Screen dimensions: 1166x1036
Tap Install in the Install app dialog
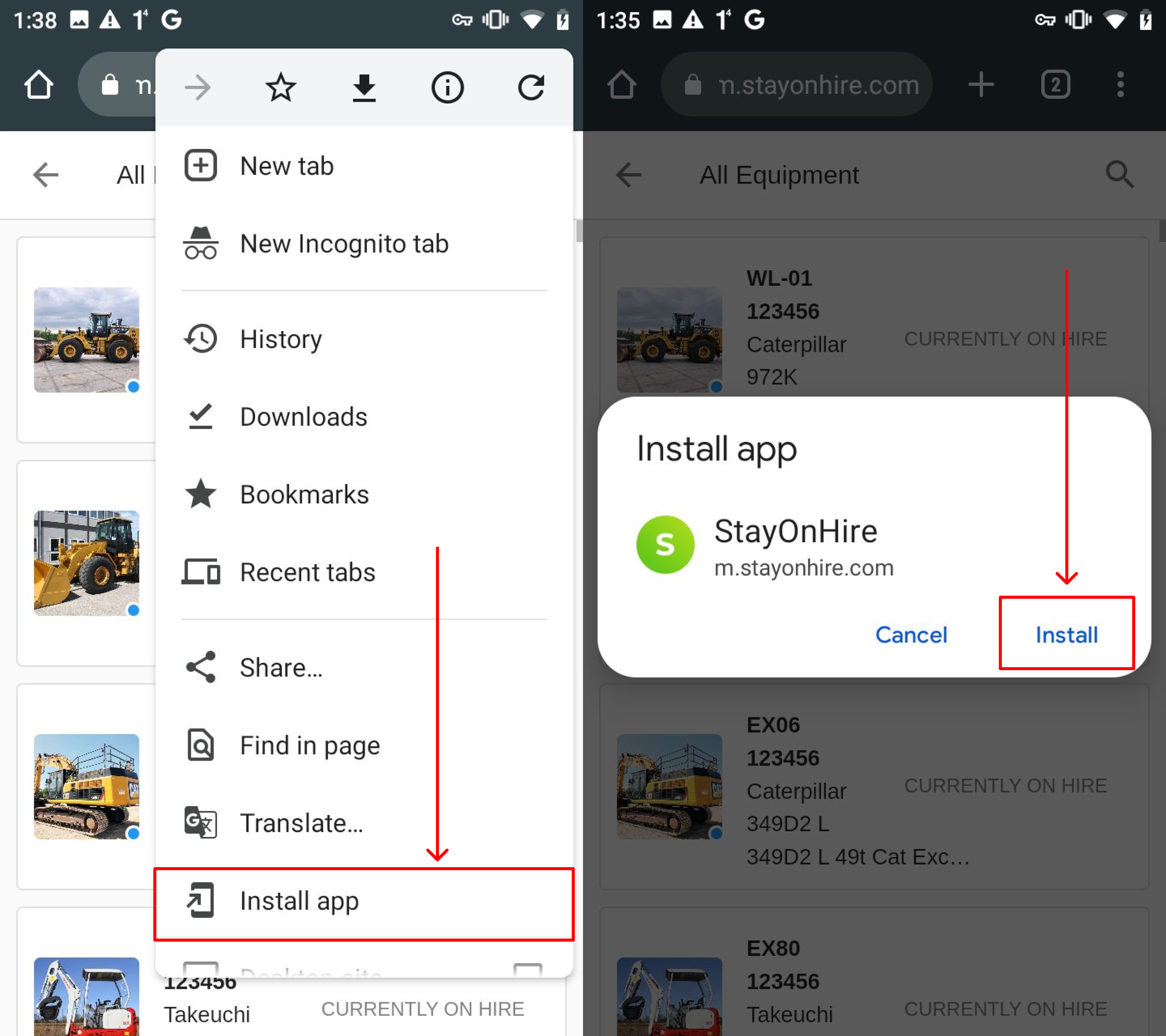[1066, 635]
